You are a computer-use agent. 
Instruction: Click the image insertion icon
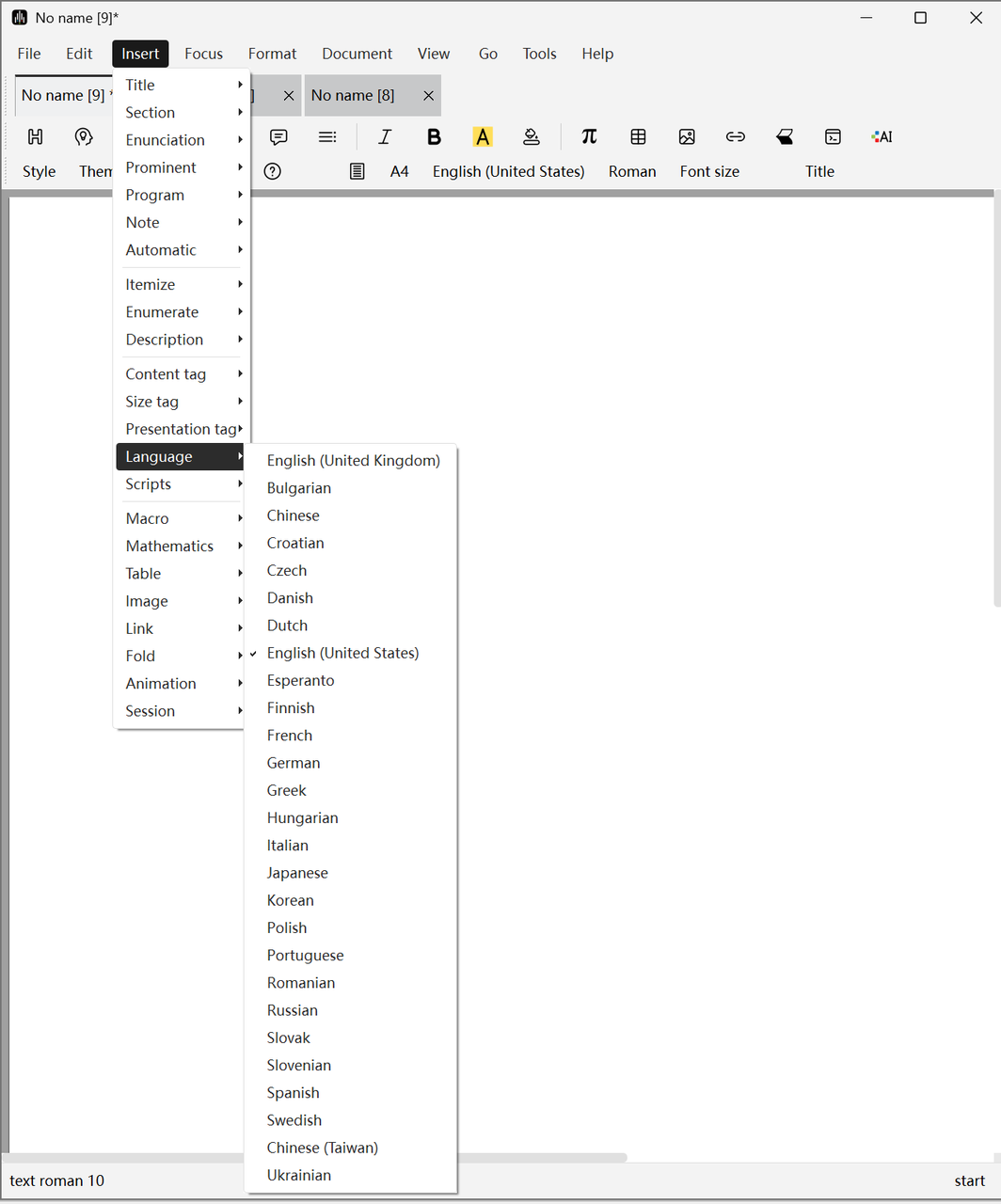[687, 137]
